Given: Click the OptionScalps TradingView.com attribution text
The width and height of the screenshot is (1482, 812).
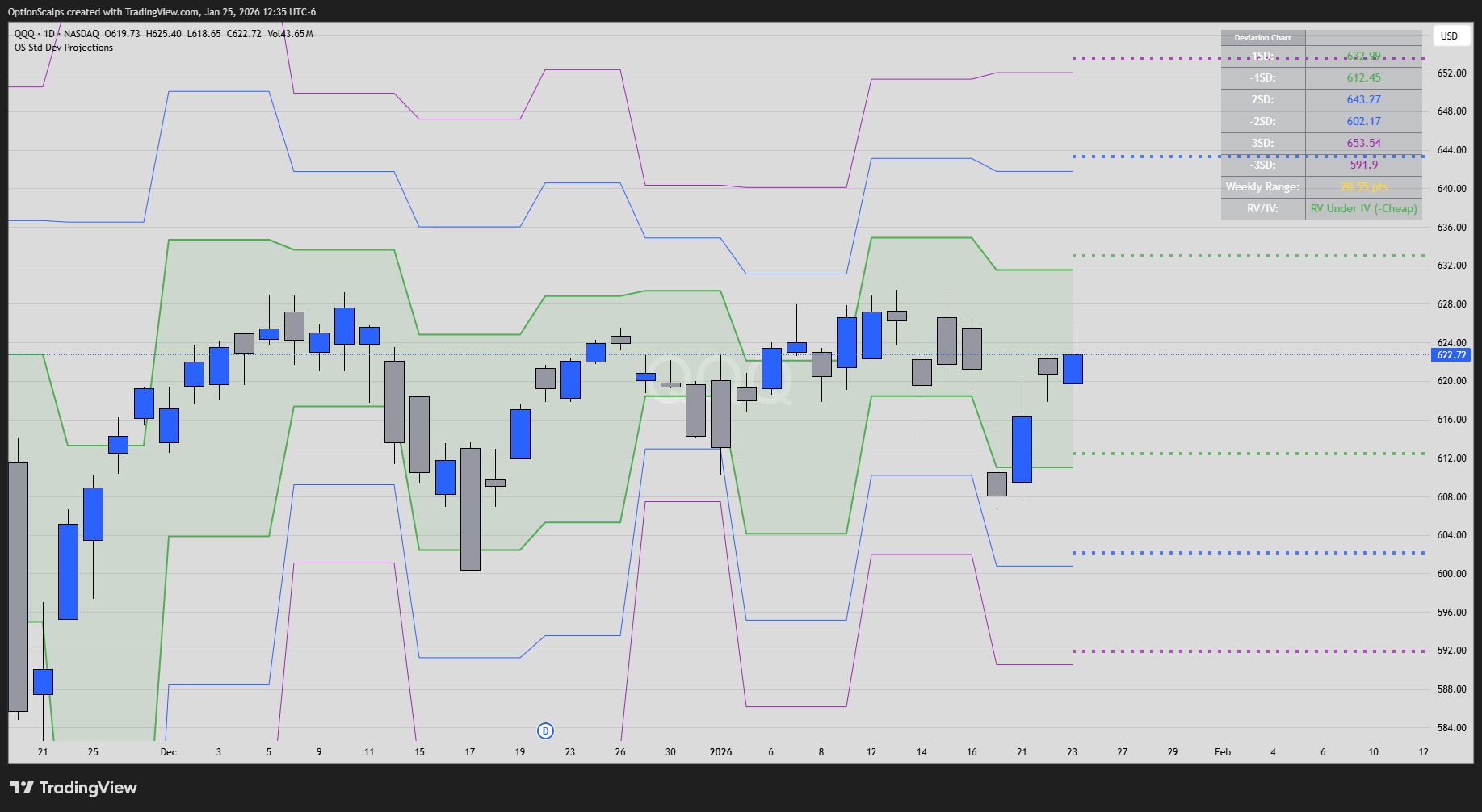Looking at the screenshot, I should 162,12.
